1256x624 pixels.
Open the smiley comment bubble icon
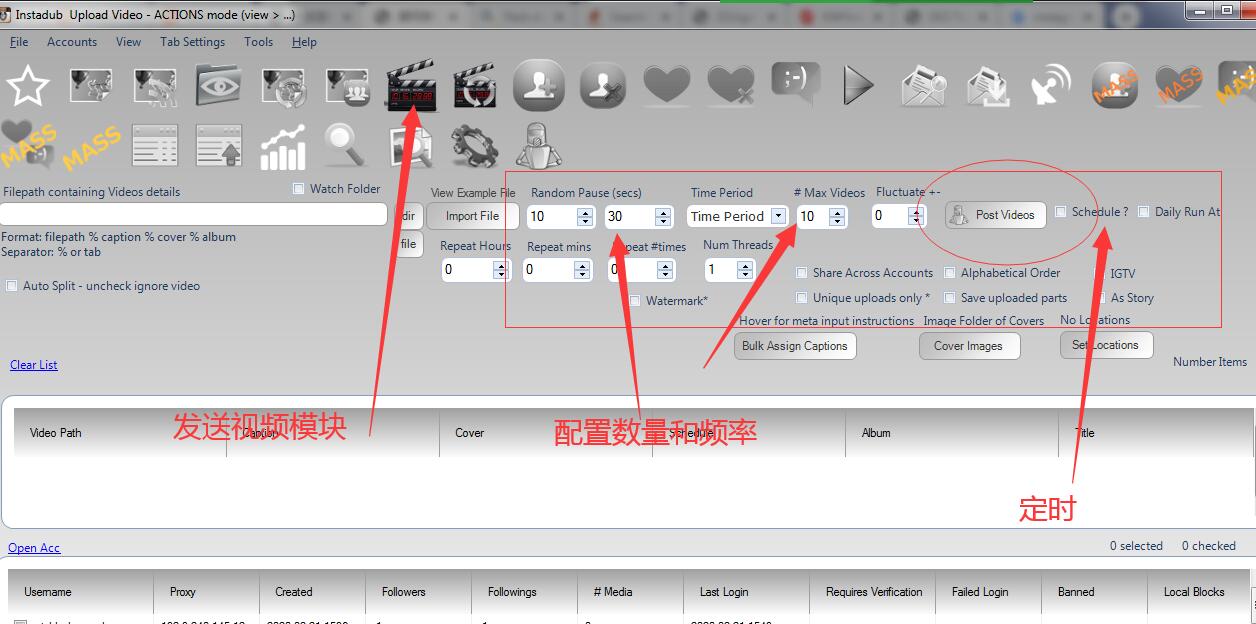click(795, 83)
